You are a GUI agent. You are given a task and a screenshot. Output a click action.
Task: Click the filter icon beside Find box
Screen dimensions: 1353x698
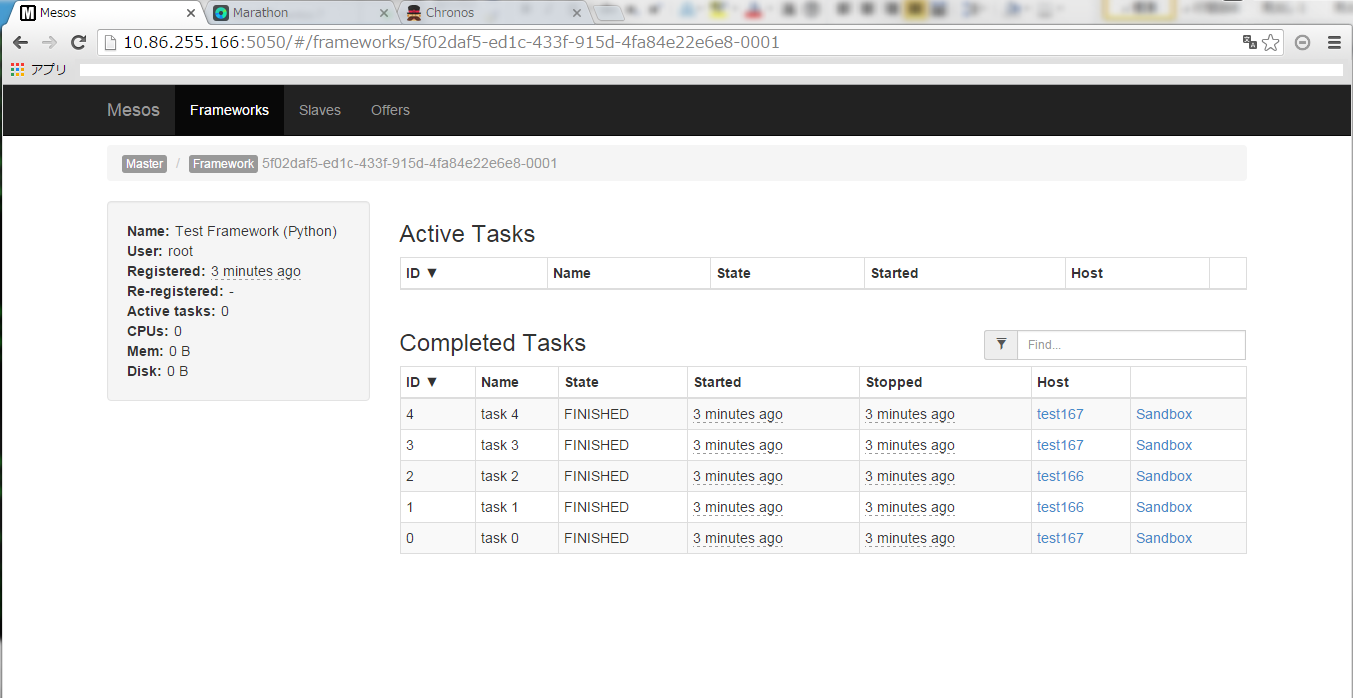pos(1001,344)
